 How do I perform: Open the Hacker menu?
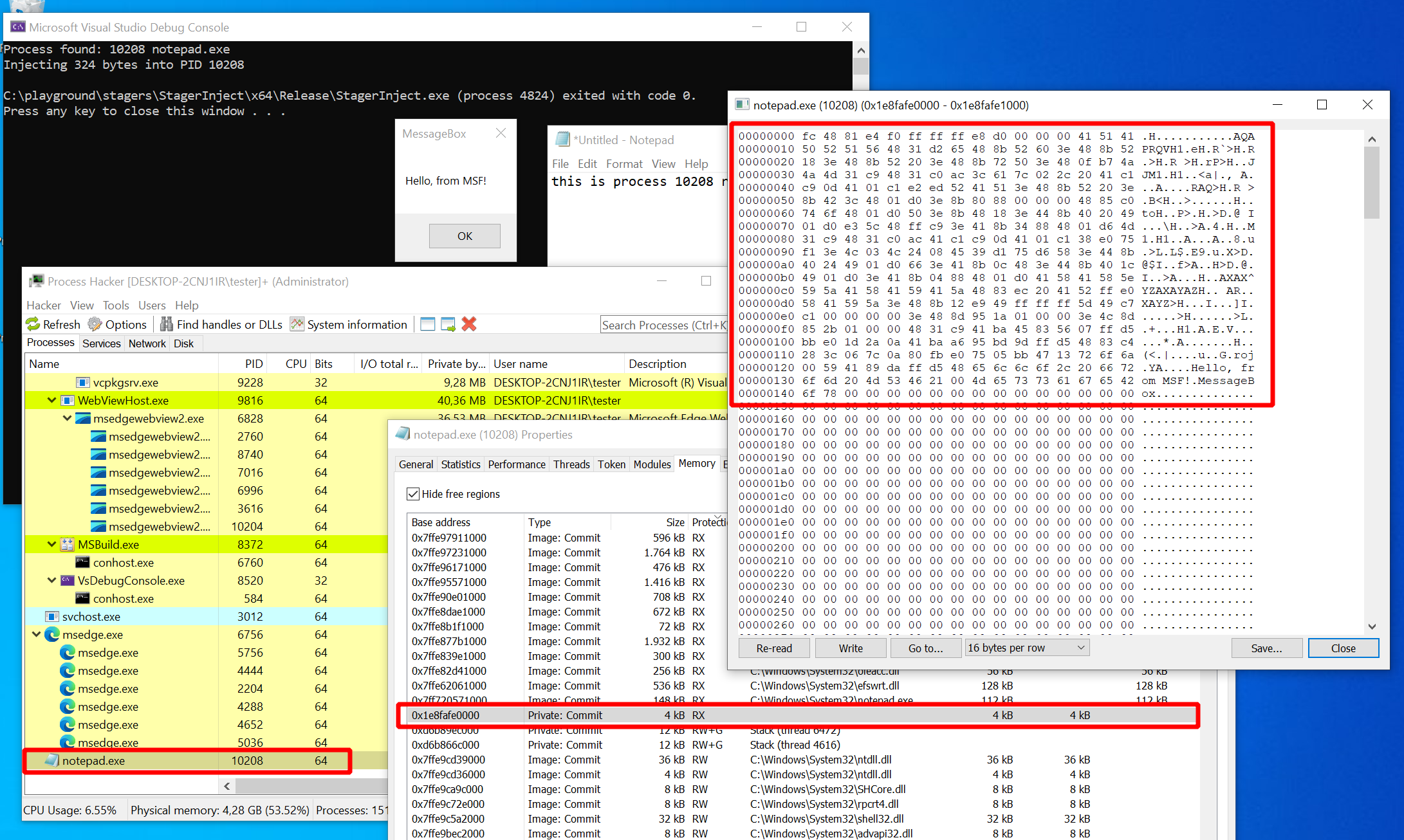point(44,305)
